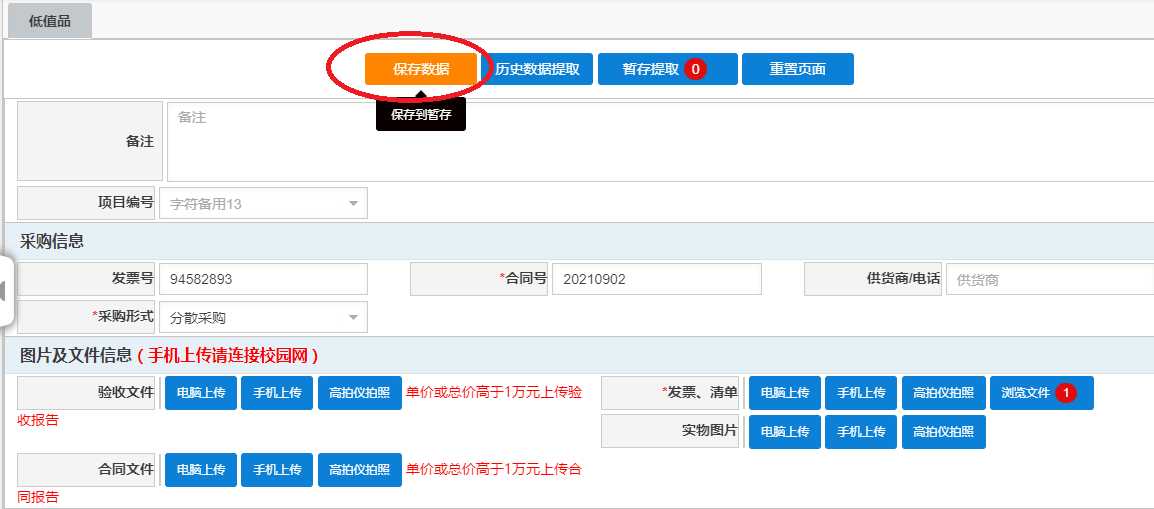The width and height of the screenshot is (1154, 509).
Task: Click 手机上传 for 验收文件
Action: [277, 393]
